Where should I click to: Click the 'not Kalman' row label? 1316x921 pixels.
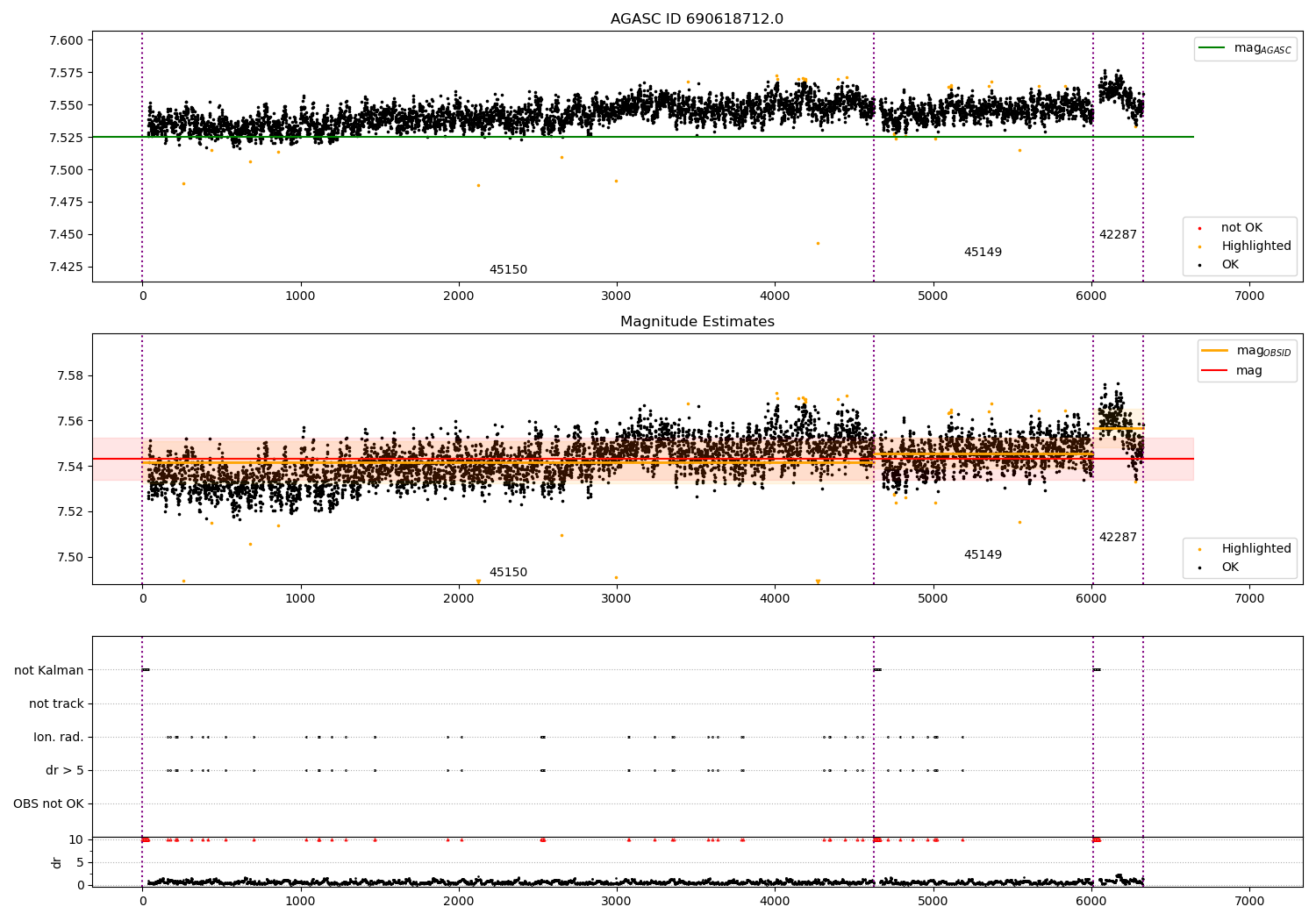coord(49,671)
